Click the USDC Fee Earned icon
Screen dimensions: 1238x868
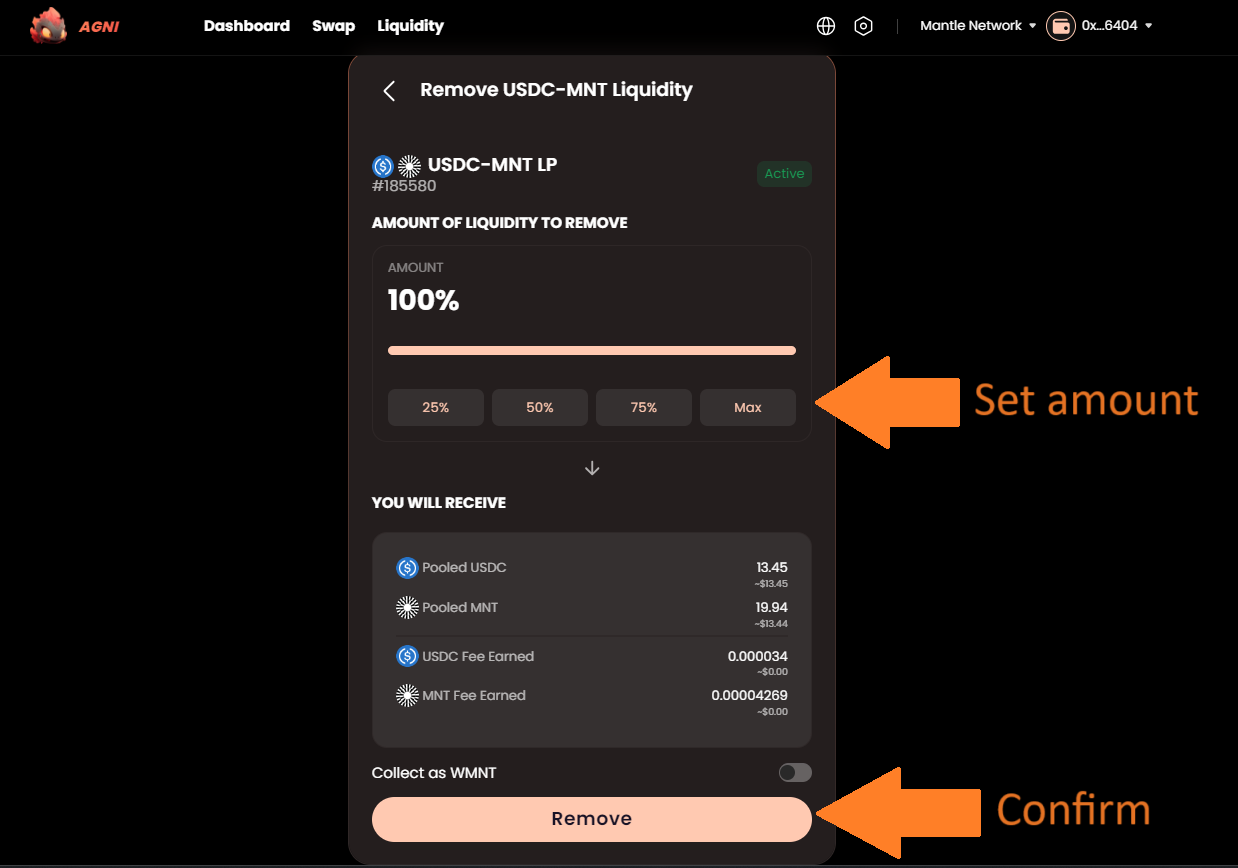407,656
